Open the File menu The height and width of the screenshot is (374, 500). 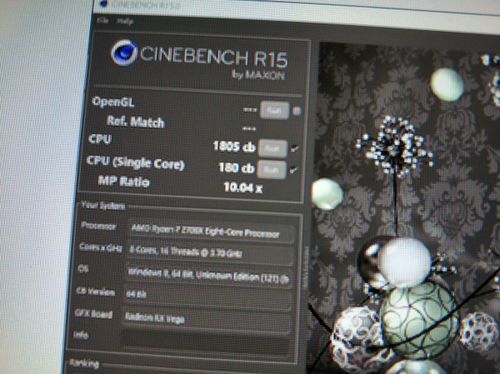(102, 20)
